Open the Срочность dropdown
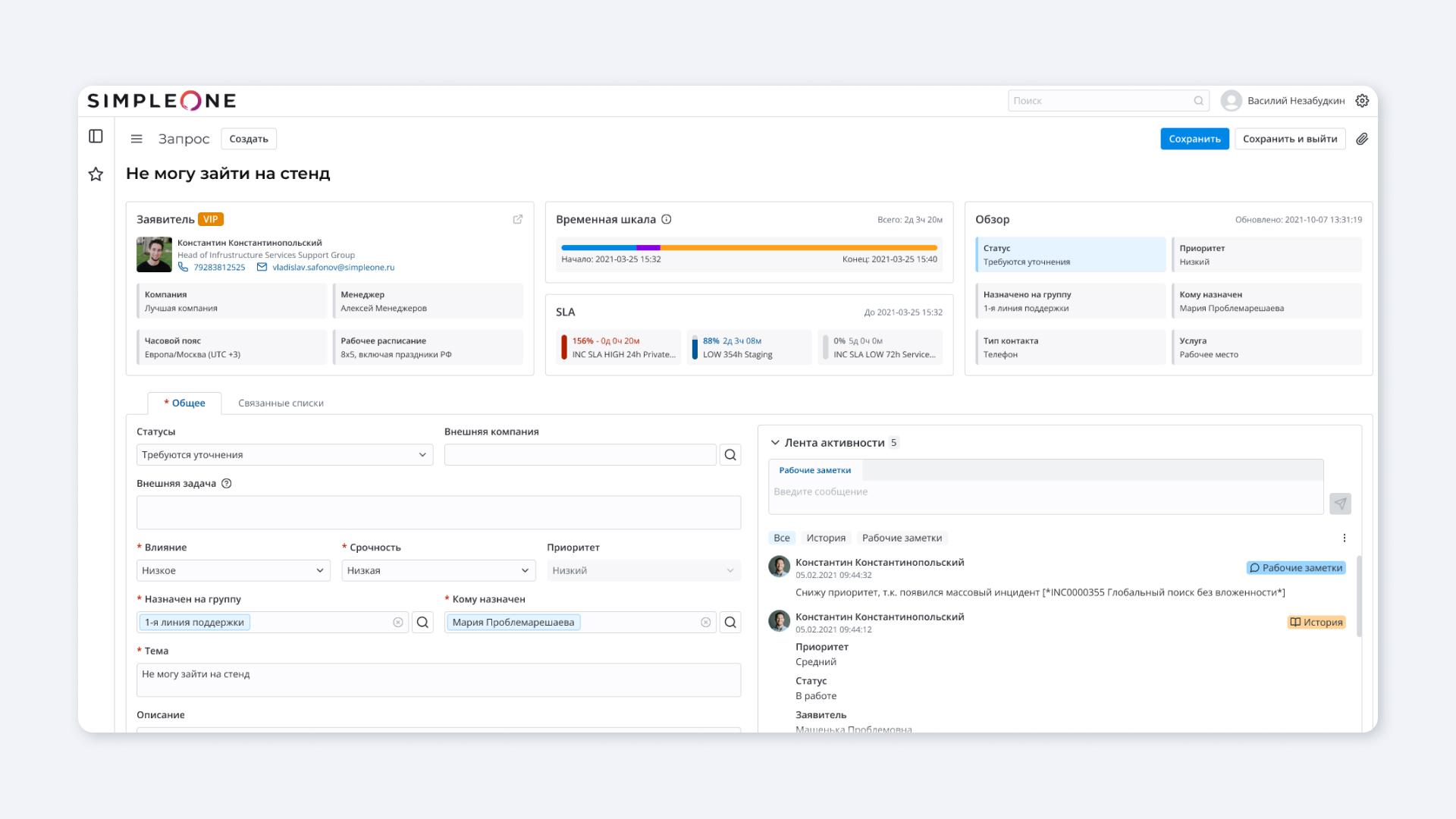Image resolution: width=1456 pixels, height=819 pixels. (438, 571)
